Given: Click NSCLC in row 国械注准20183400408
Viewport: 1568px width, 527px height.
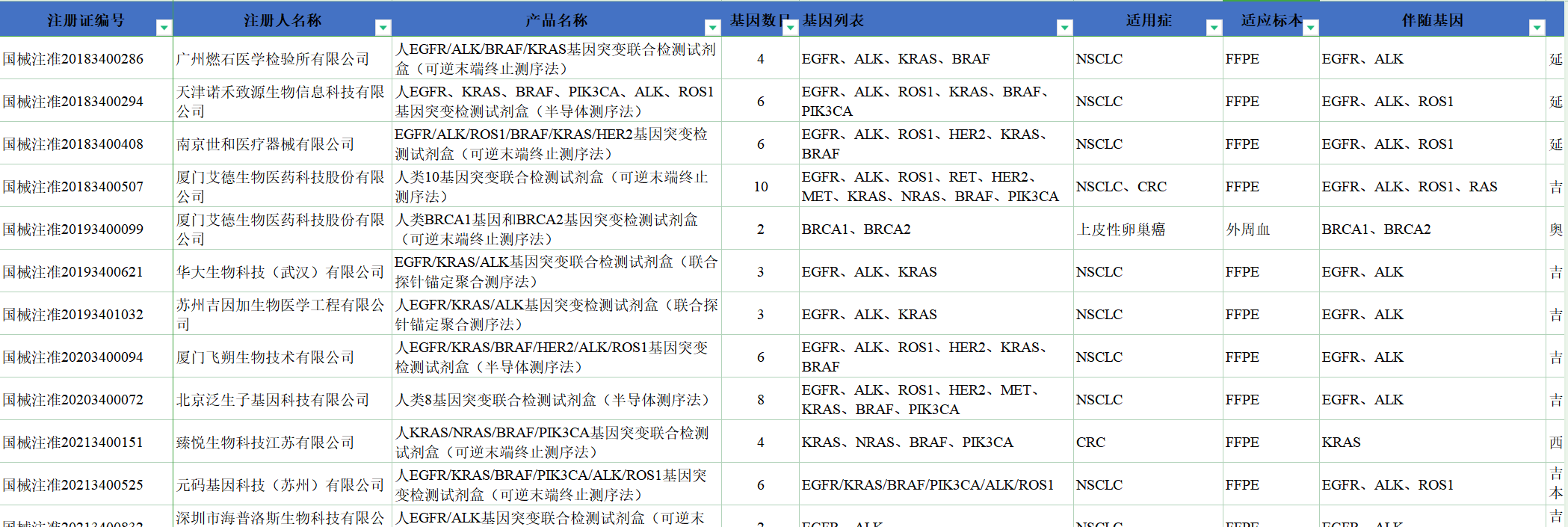Looking at the screenshot, I should (1148, 144).
